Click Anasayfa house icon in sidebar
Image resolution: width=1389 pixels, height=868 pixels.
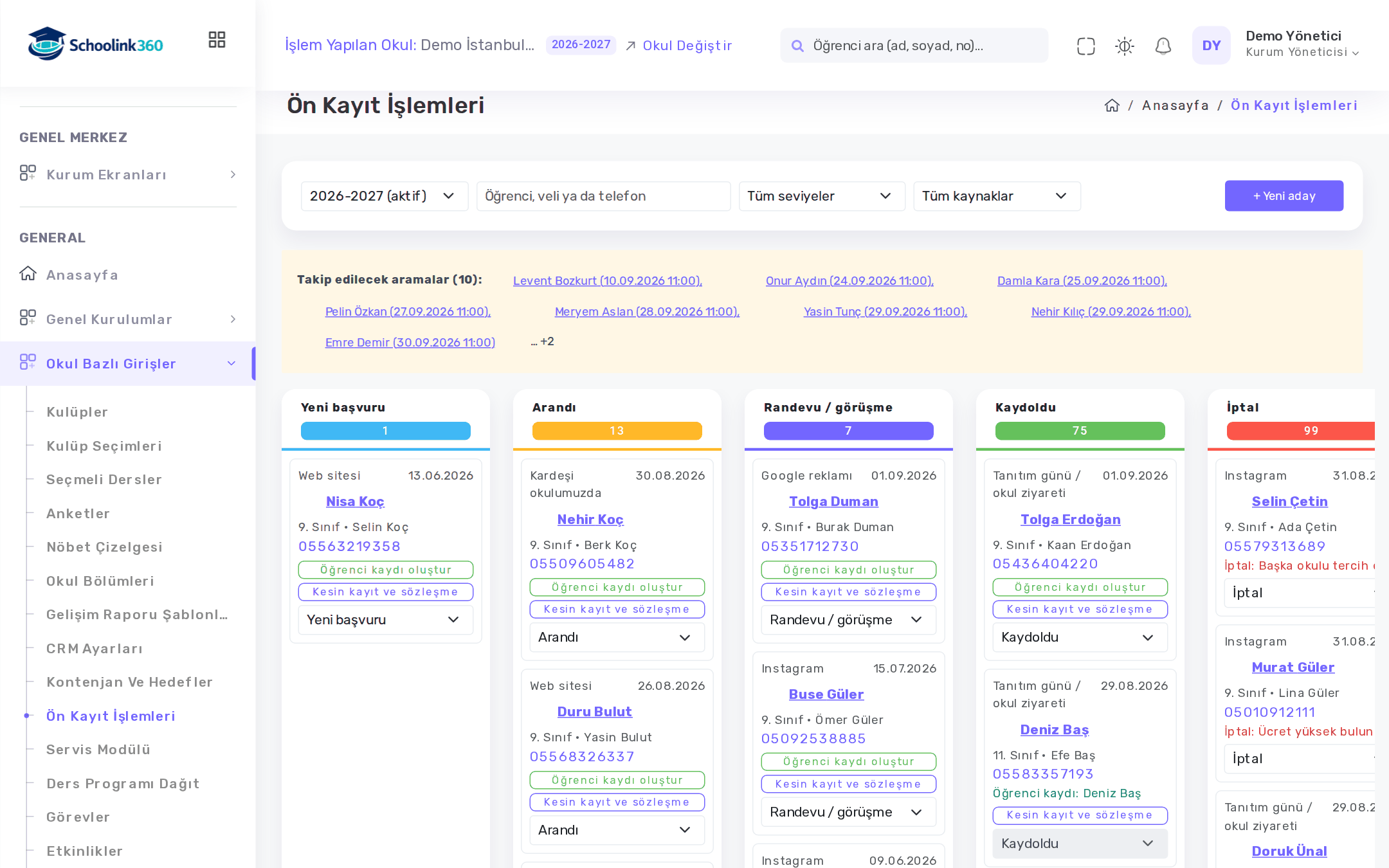pos(28,274)
